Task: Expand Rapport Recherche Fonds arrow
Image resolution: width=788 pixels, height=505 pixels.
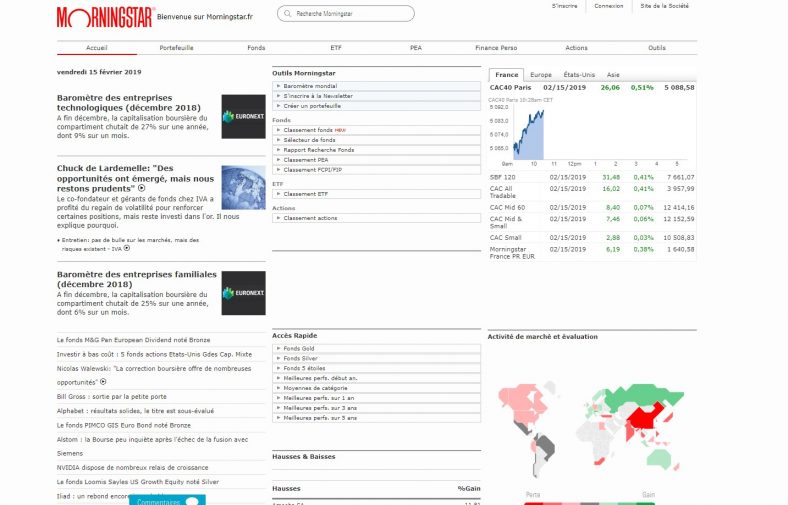Action: point(278,150)
